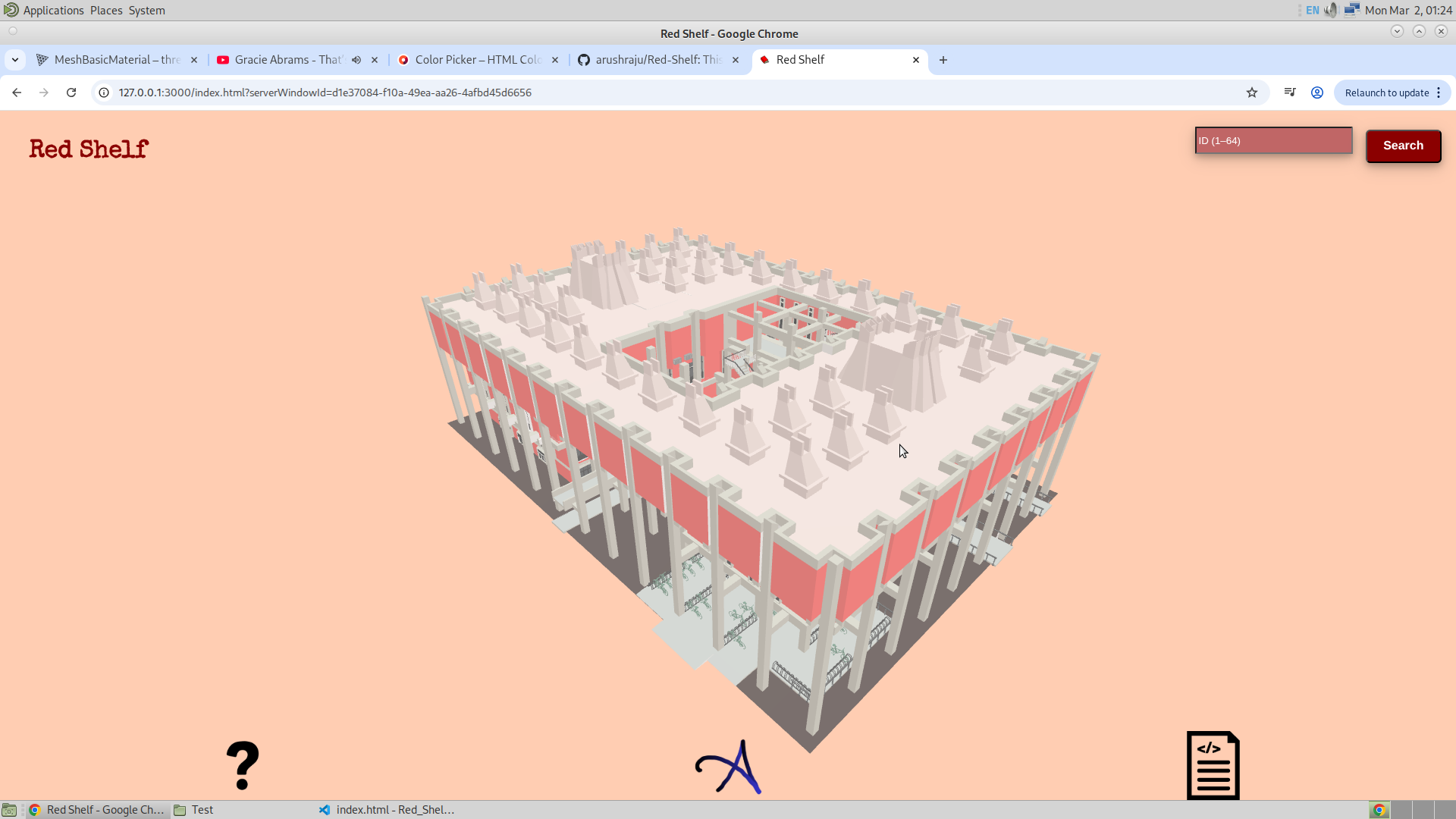Mute the Gracie Abrams tab audio
This screenshot has width=1456, height=819.
[356, 60]
